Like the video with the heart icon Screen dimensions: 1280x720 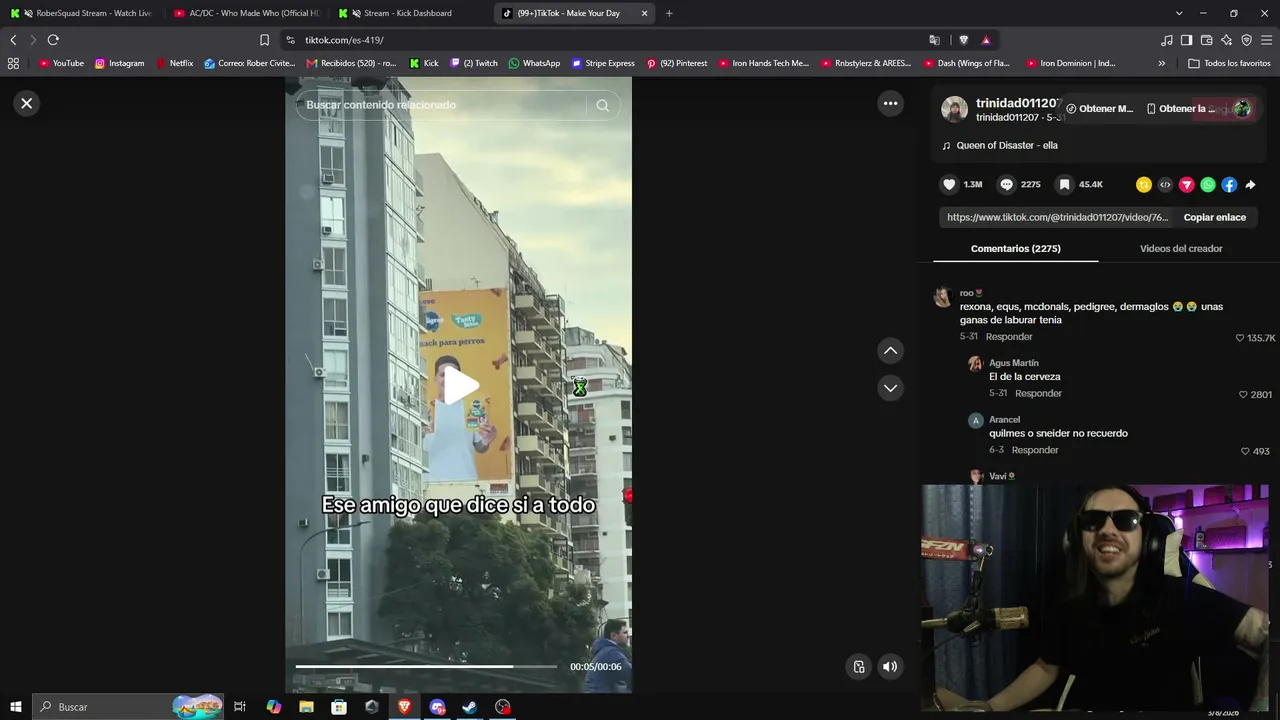tap(950, 185)
